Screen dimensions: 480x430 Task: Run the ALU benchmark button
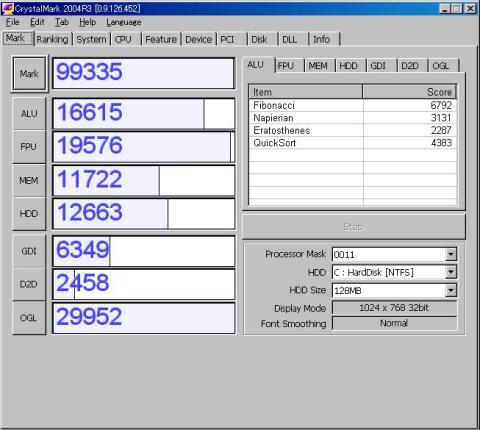pyautogui.click(x=29, y=114)
